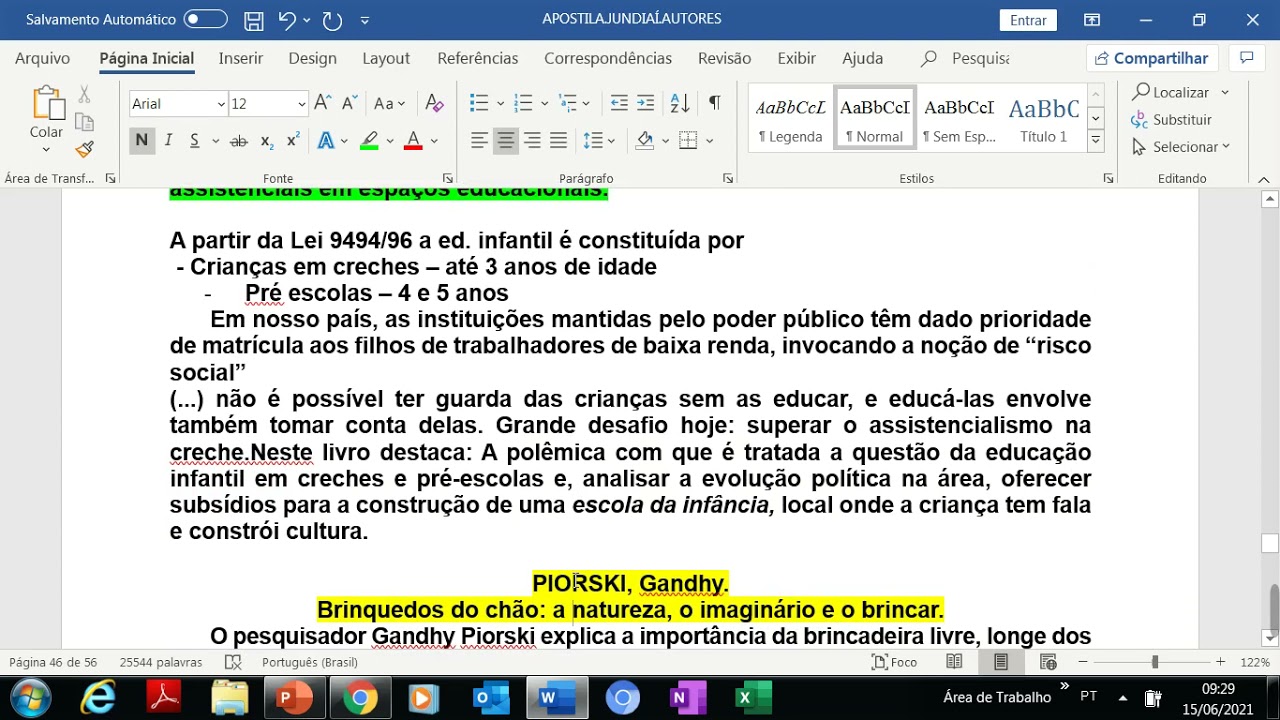Apply superscript formatting

coord(293,141)
